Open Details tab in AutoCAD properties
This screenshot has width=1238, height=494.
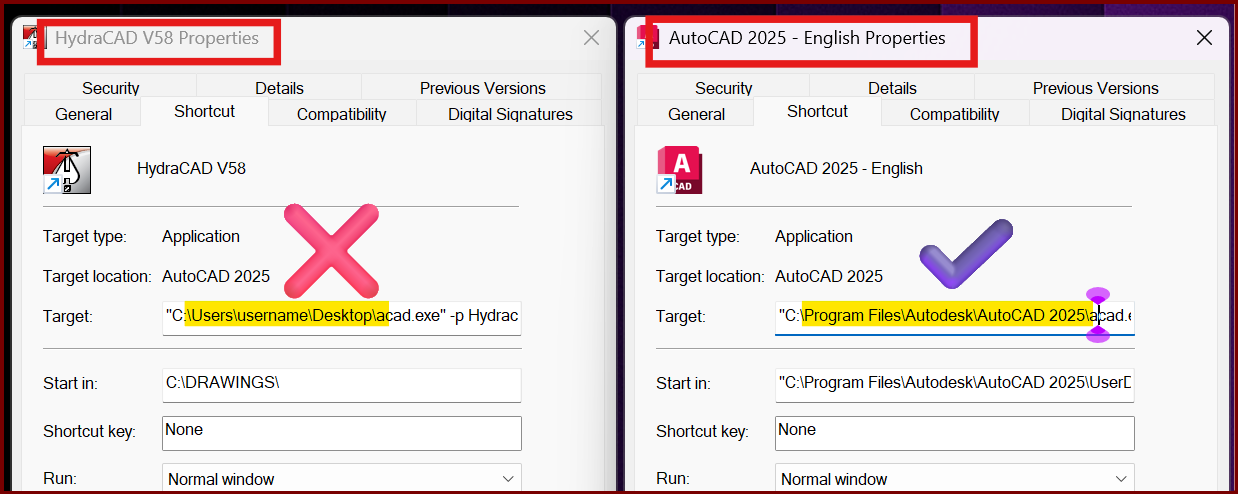pos(892,88)
